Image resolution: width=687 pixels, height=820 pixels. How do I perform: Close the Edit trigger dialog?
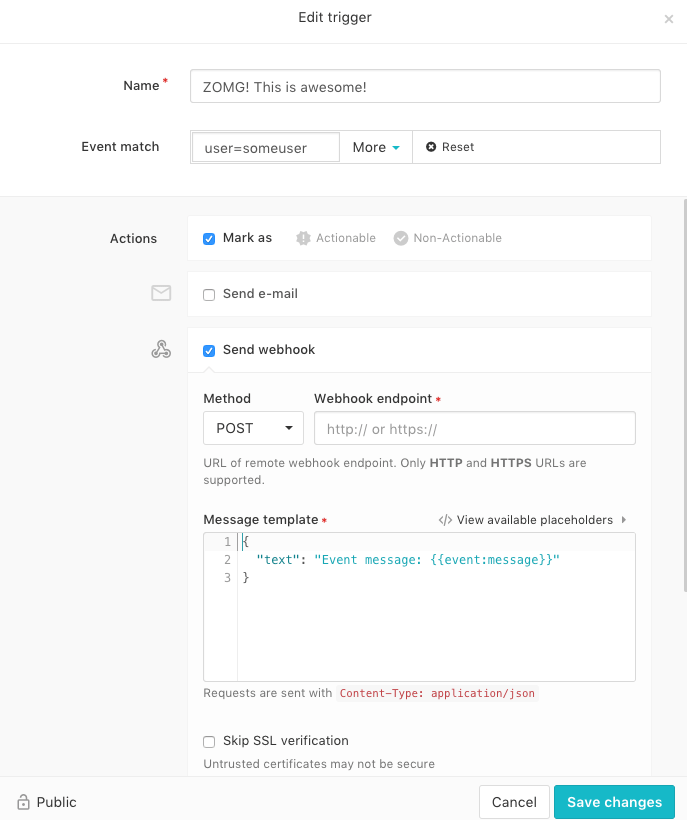668,19
